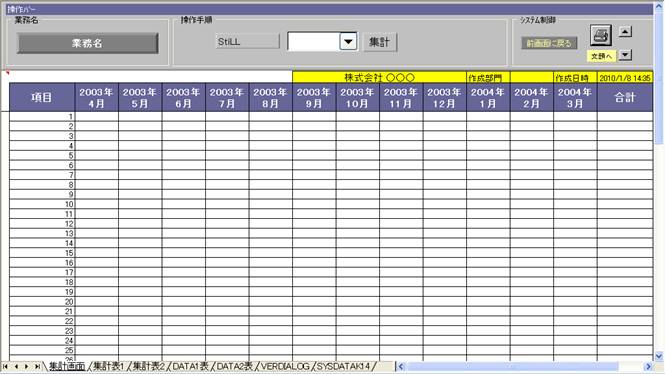This screenshot has width=665, height=374.
Task: Click the 文頭へ button
Action: (x=601, y=56)
